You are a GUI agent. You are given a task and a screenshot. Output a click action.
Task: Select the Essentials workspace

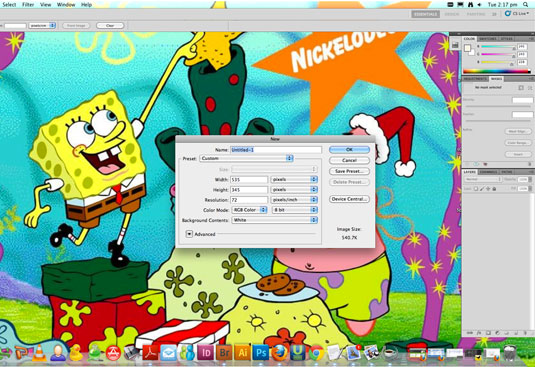(425, 14)
